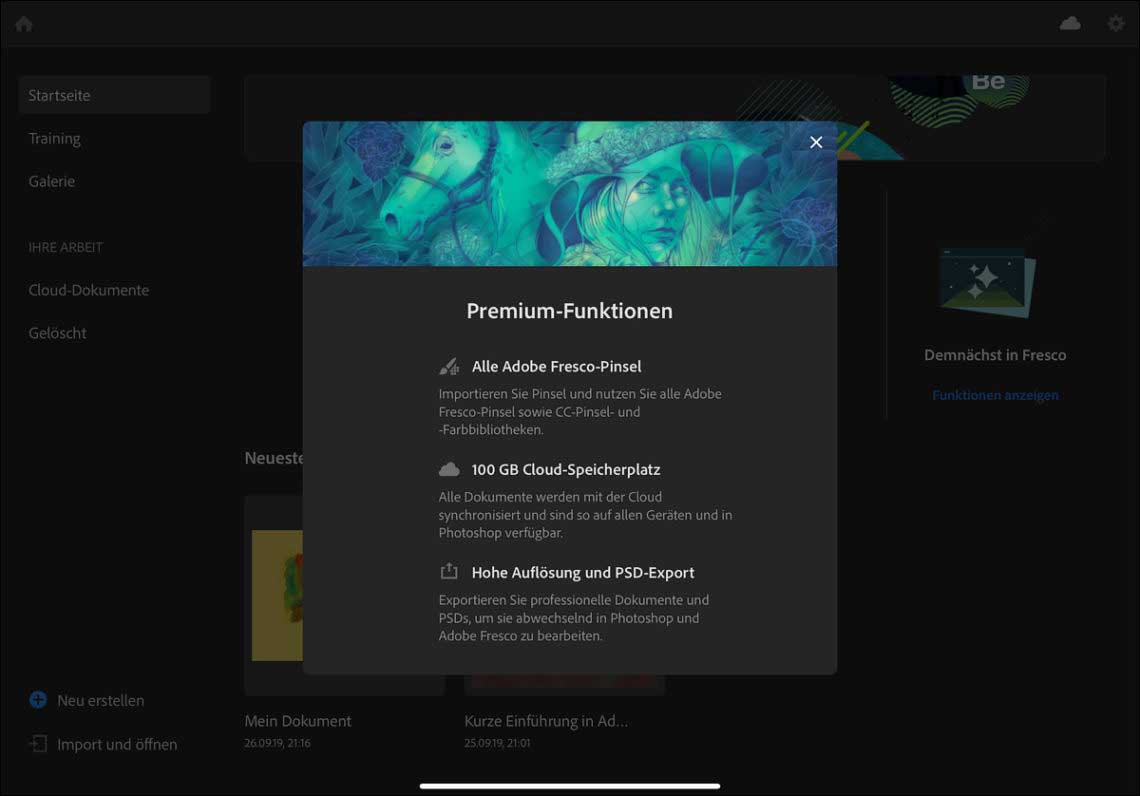The image size is (1140, 796).
Task: Open the home icon in top bar
Action: pyautogui.click(x=24, y=24)
